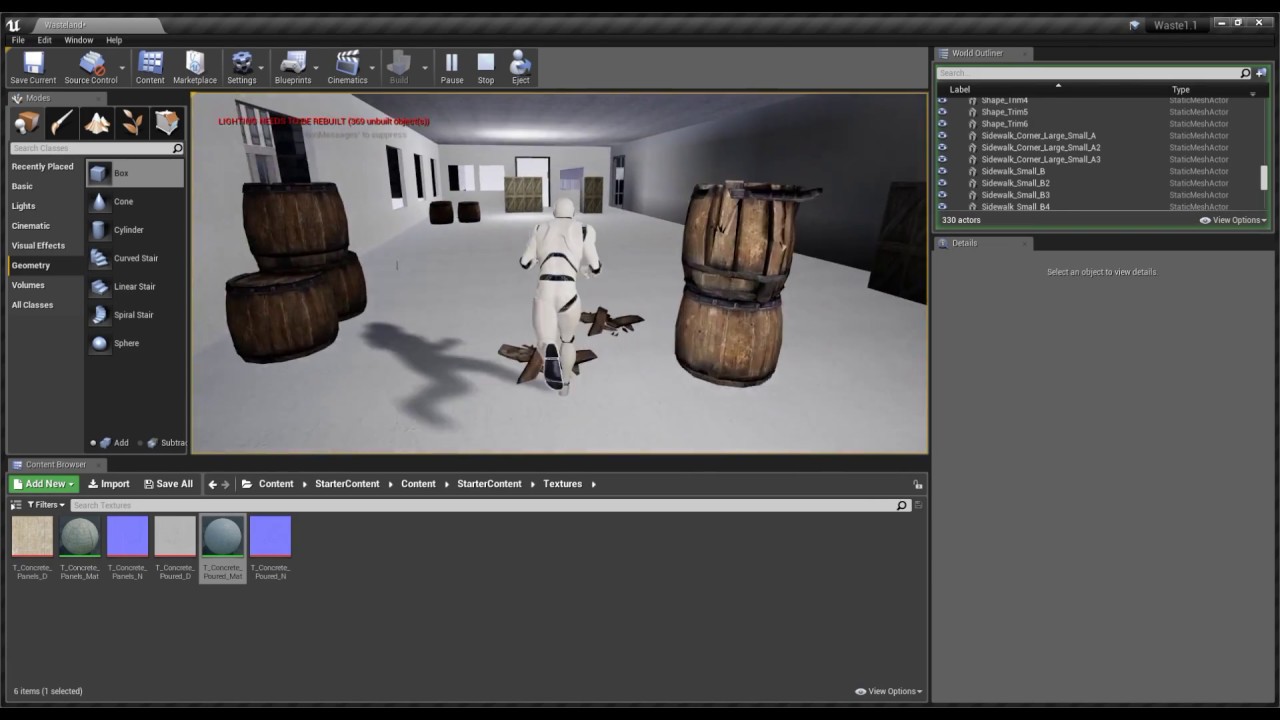Screen dimensions: 1280x720
Task: Select the Lights category
Action: click(23, 206)
